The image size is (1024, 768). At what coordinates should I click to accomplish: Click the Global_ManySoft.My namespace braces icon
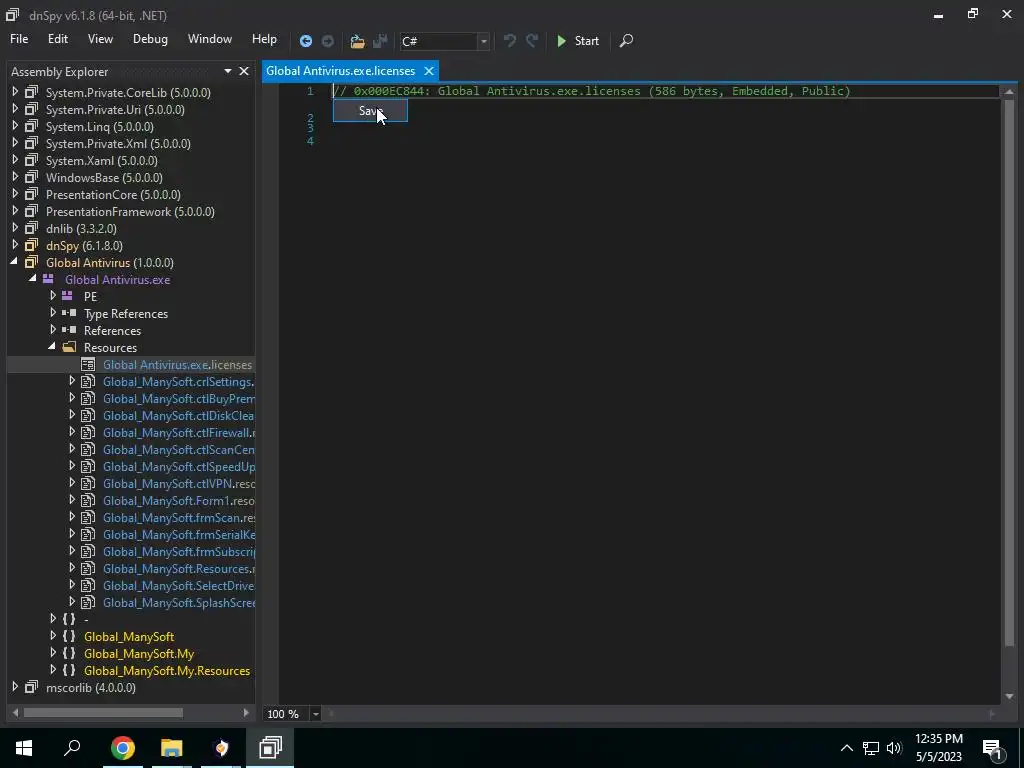coord(69,653)
